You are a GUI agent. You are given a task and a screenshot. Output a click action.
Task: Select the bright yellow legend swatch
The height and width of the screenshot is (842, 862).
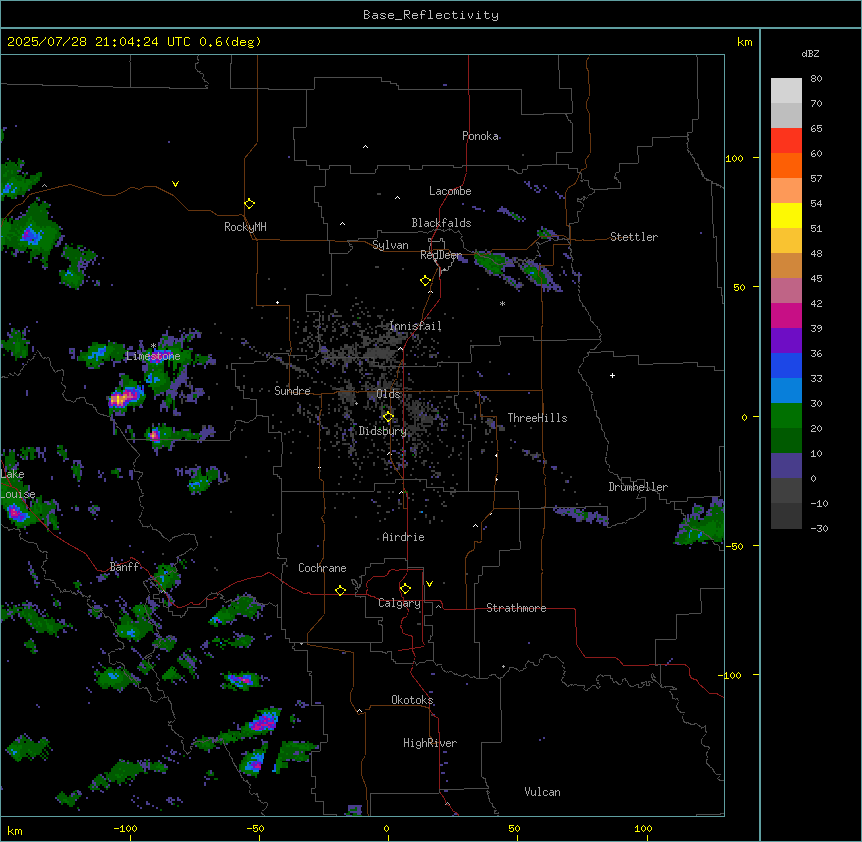click(786, 215)
